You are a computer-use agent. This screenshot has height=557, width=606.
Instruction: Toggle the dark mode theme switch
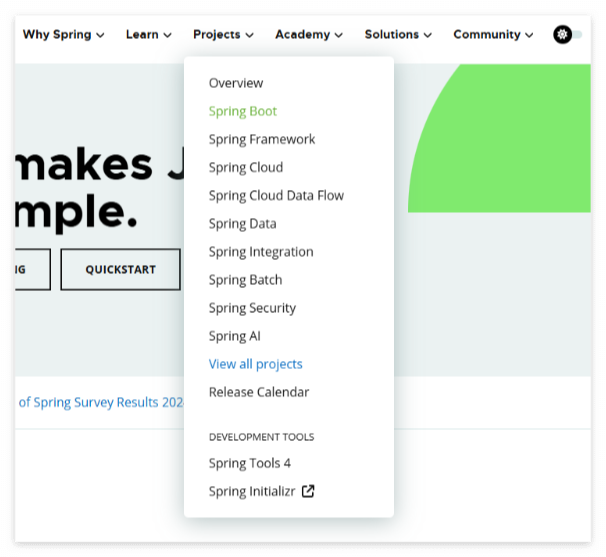pyautogui.click(x=567, y=34)
